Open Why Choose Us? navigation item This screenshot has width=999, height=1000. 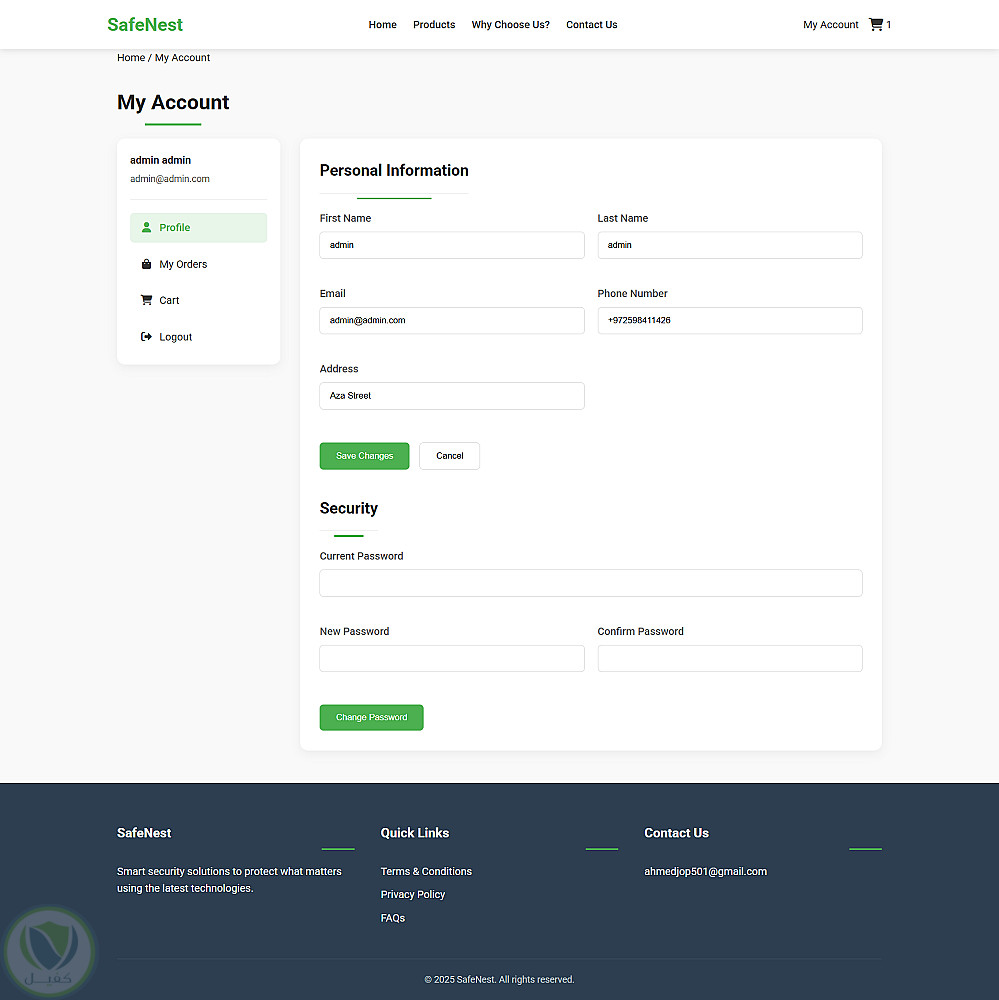pos(510,24)
